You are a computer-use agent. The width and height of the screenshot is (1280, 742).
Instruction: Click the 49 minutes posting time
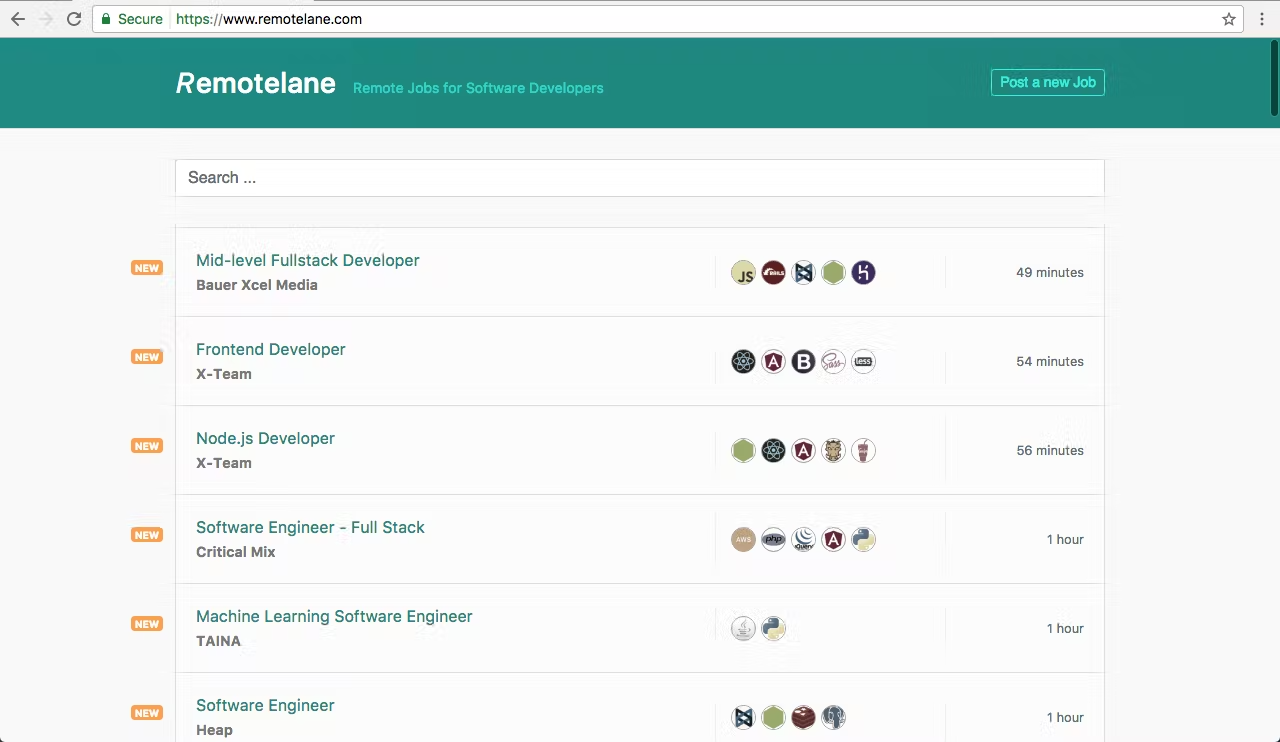pyautogui.click(x=1050, y=272)
